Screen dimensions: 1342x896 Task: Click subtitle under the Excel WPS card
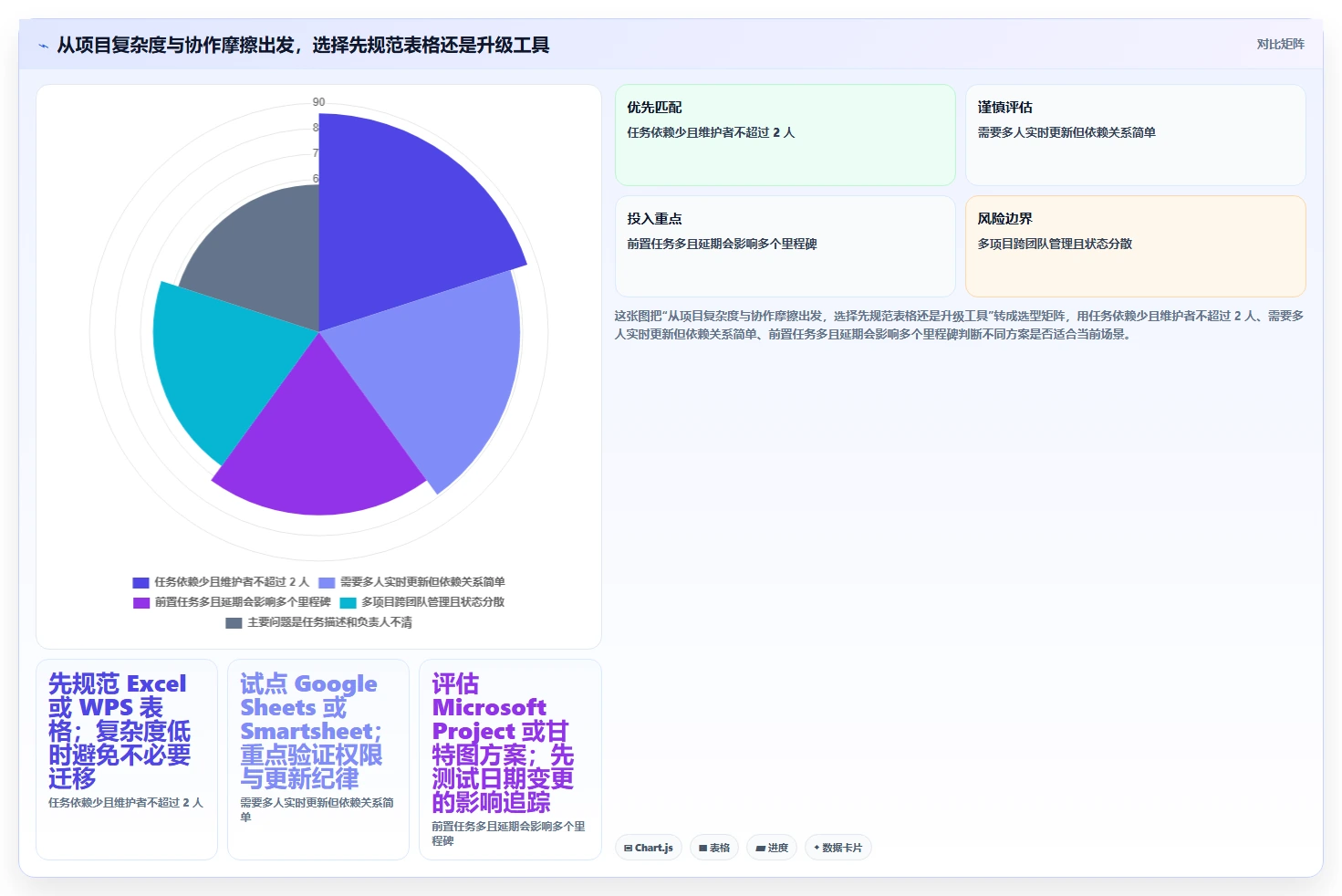pos(126,803)
